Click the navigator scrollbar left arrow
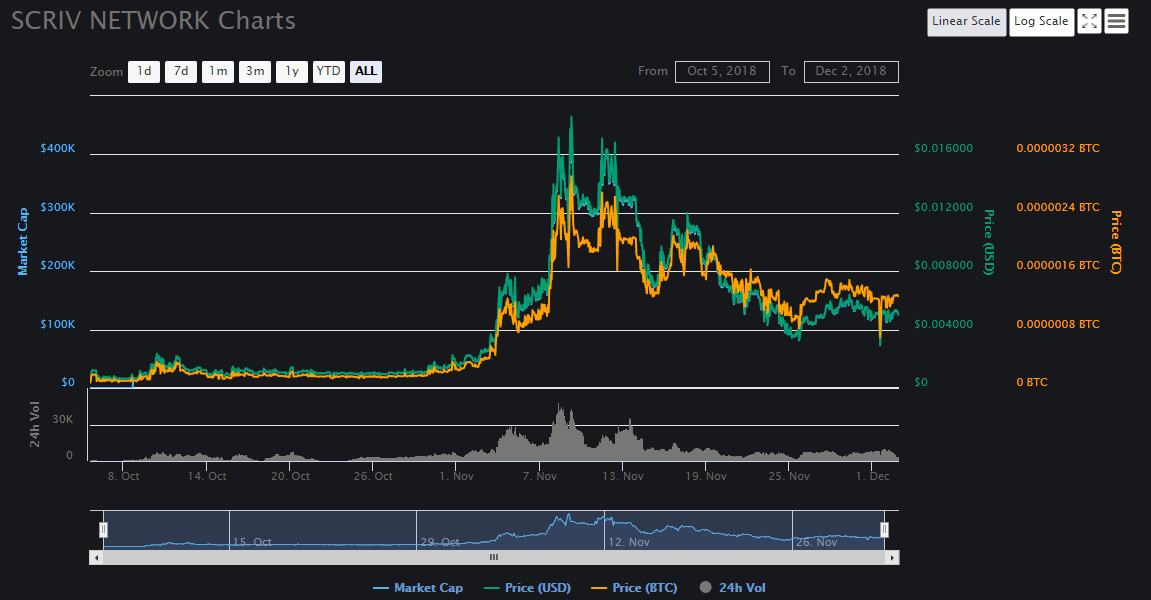Screen dimensions: 1151x600 96,557
